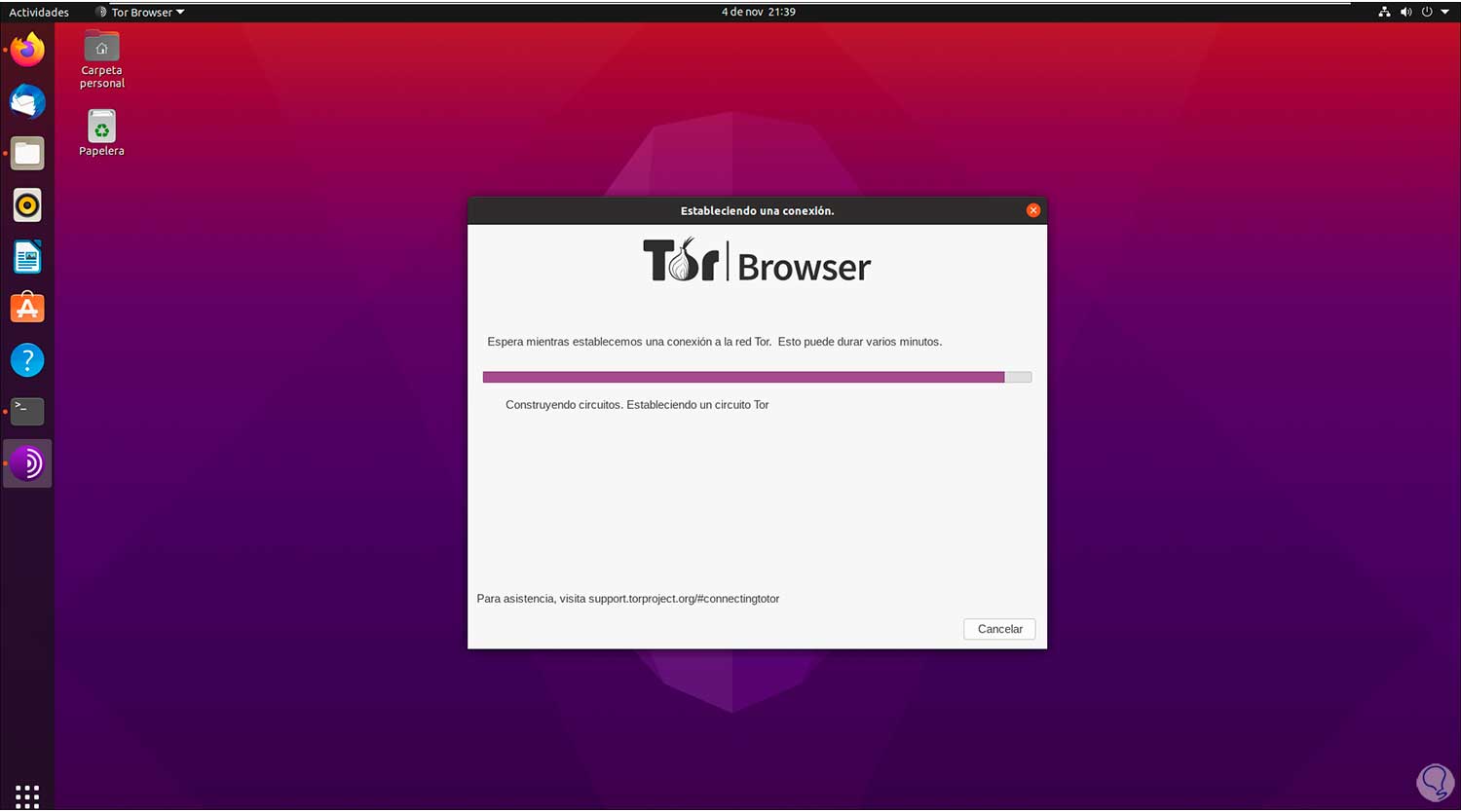Switch to the Terminal in the dock
The height and width of the screenshot is (812, 1461).
click(27, 411)
